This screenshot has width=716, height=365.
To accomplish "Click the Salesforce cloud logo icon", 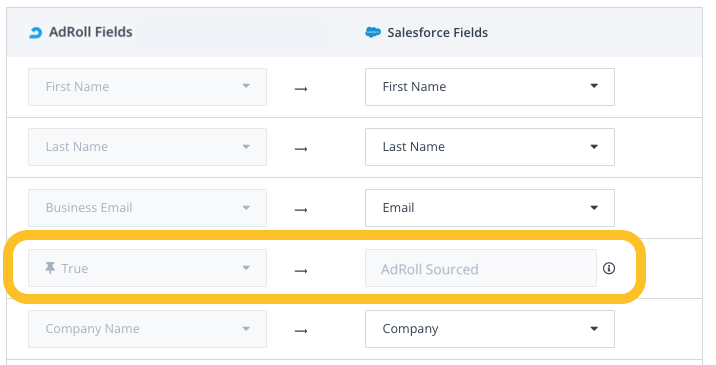I will 373,32.
